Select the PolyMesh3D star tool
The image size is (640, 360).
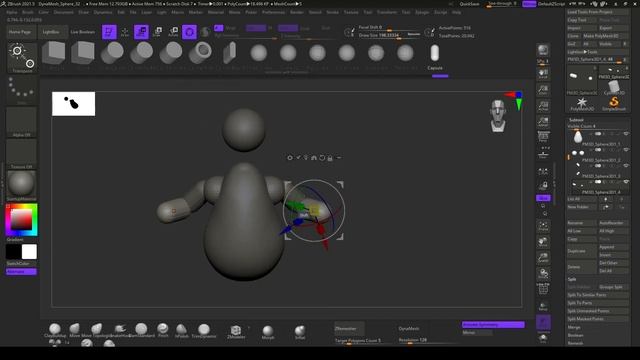(582, 104)
